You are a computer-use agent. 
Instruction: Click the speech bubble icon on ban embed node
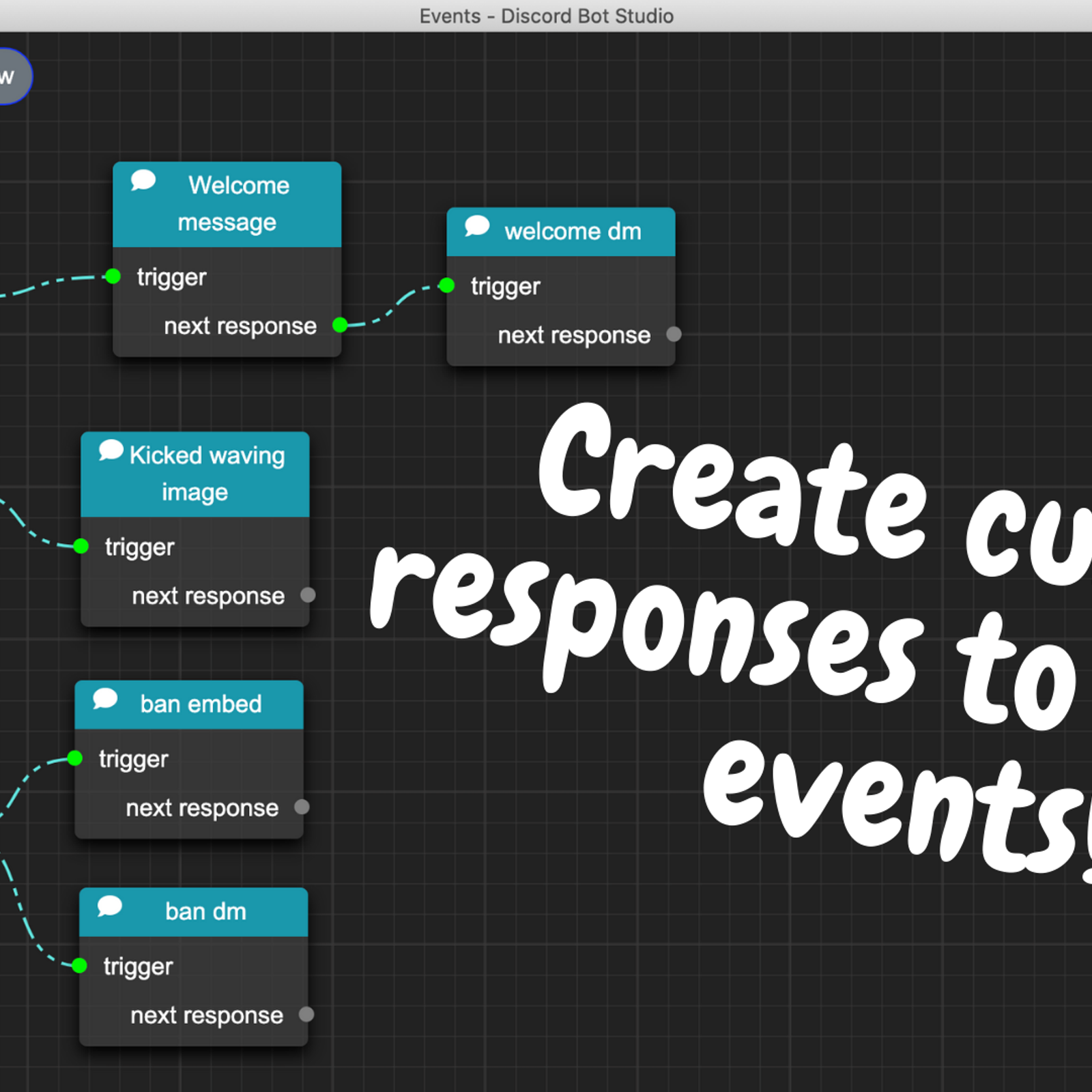tap(105, 699)
